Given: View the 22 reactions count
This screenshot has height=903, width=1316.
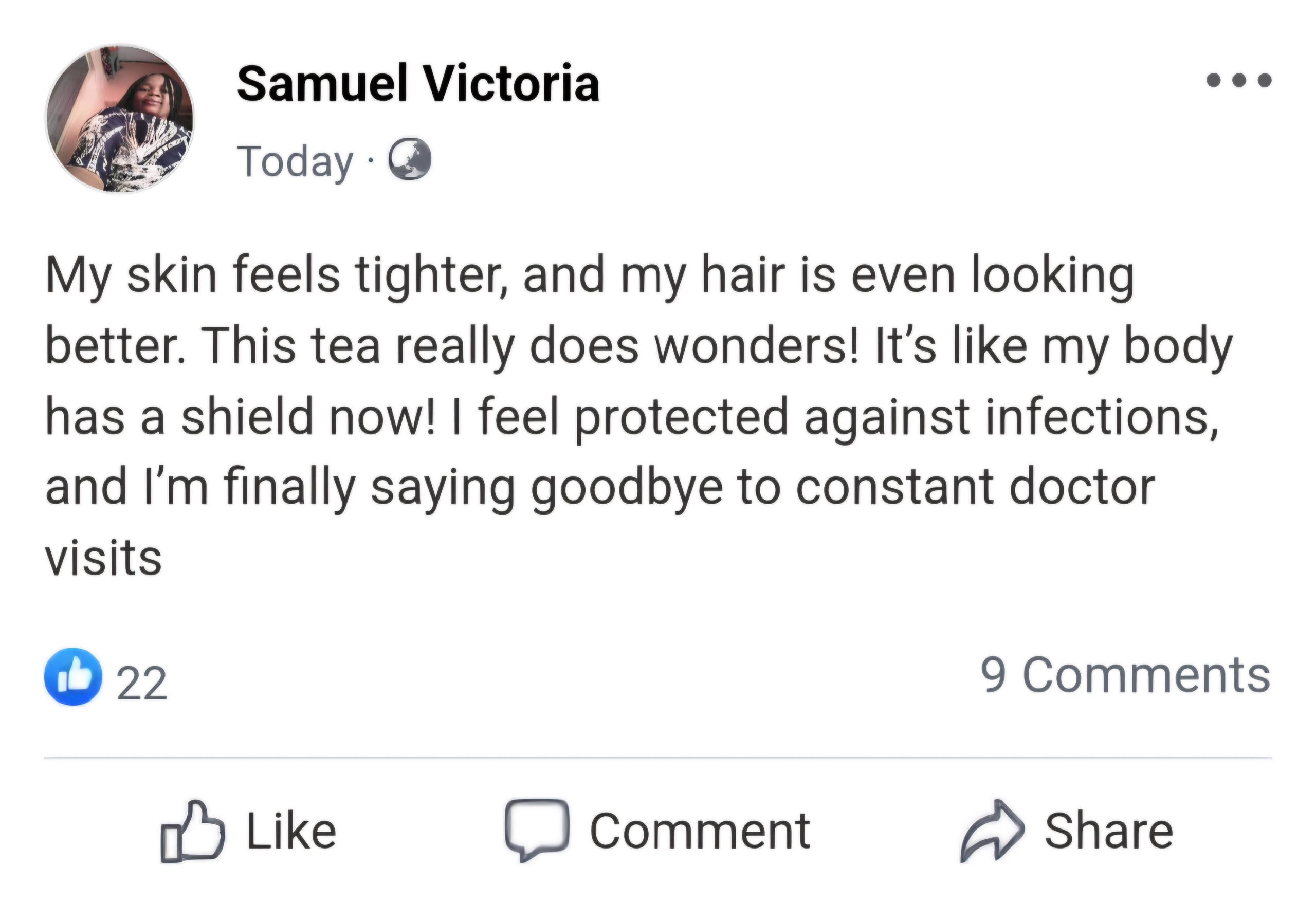Looking at the screenshot, I should click(x=141, y=683).
